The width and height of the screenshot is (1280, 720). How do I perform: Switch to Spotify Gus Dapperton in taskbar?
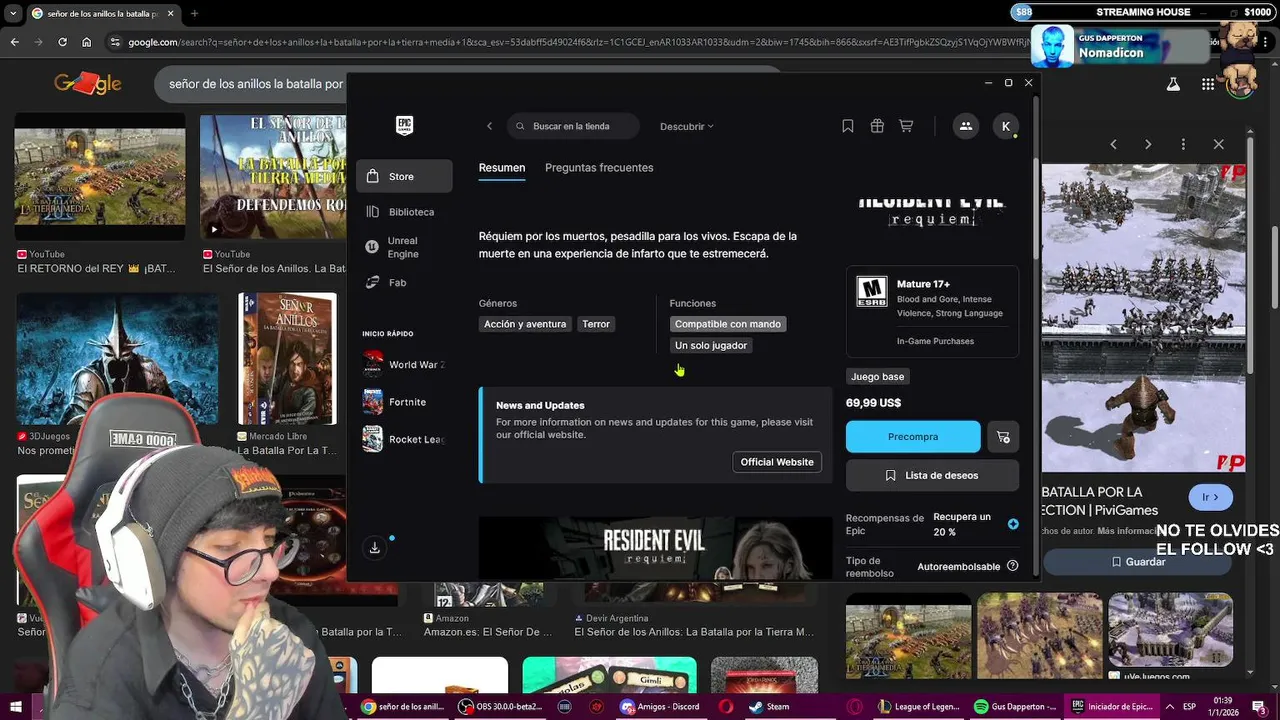tap(1015, 707)
